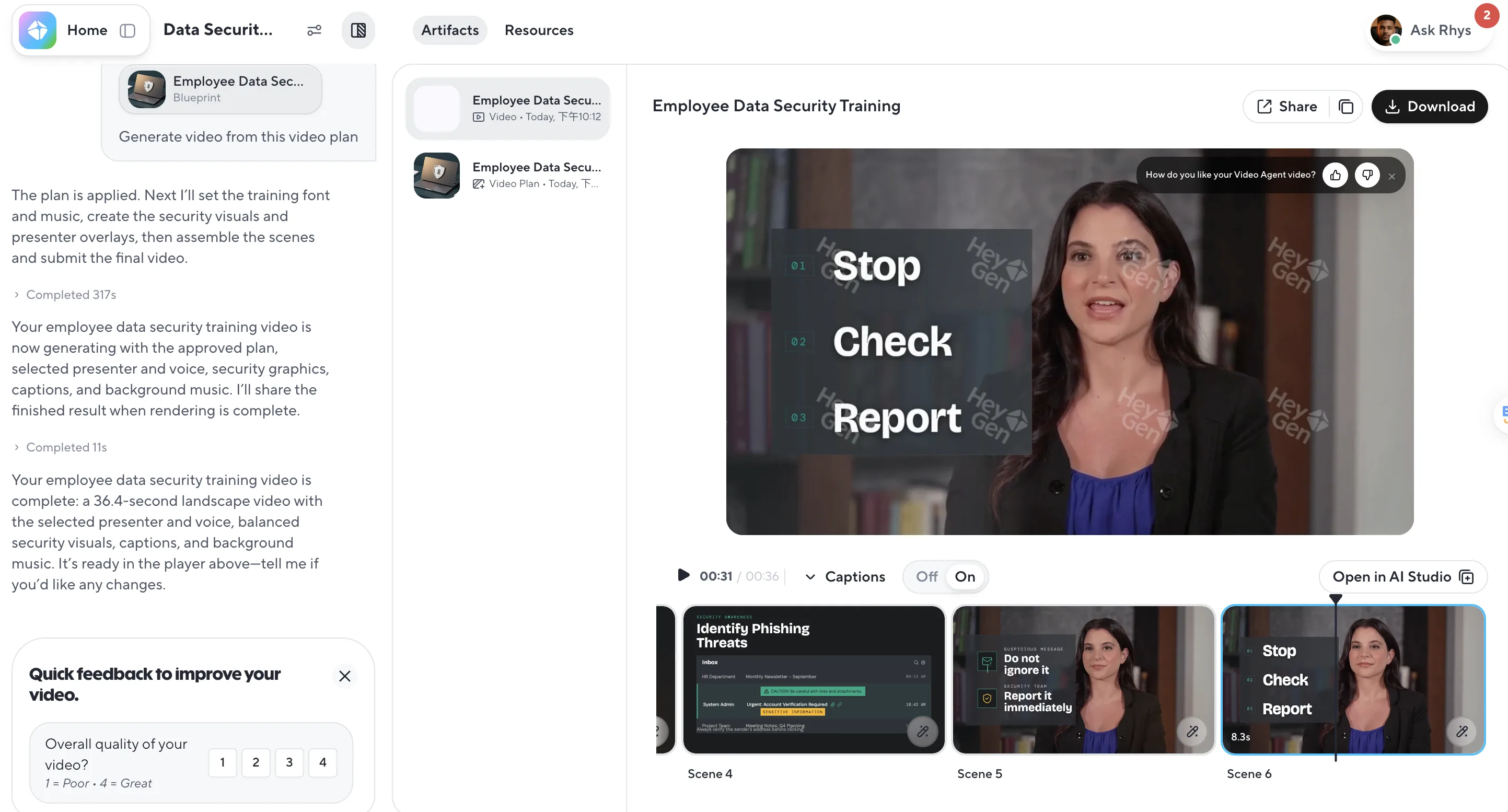Click the edit-plan icon beside Video Plan
Screen dimensions: 1508x812
(478, 184)
